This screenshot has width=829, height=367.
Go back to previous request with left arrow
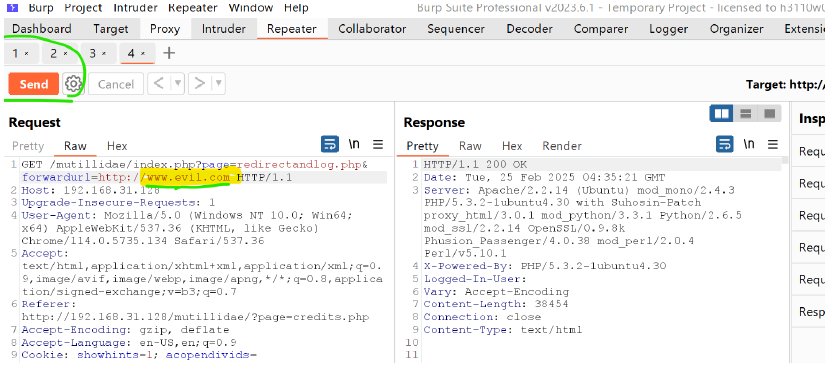click(x=159, y=84)
